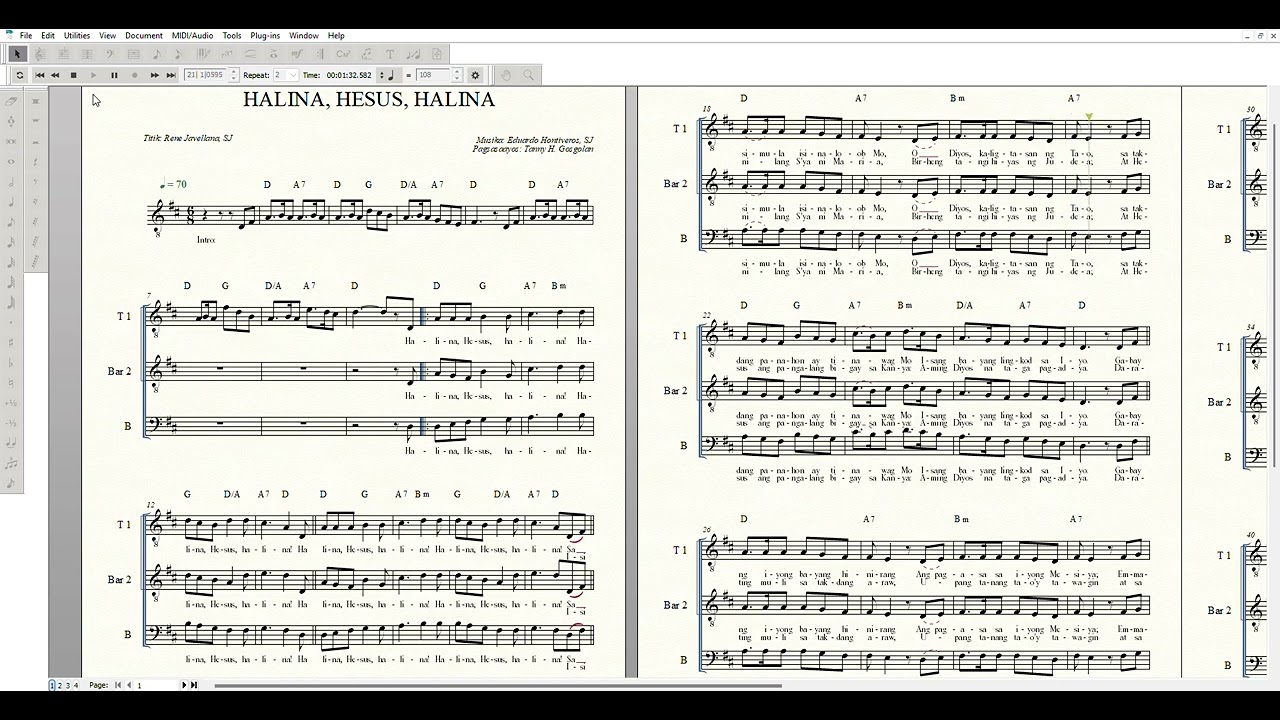The width and height of the screenshot is (1280, 720).
Task: Select the flat accidental
Action: [10, 363]
